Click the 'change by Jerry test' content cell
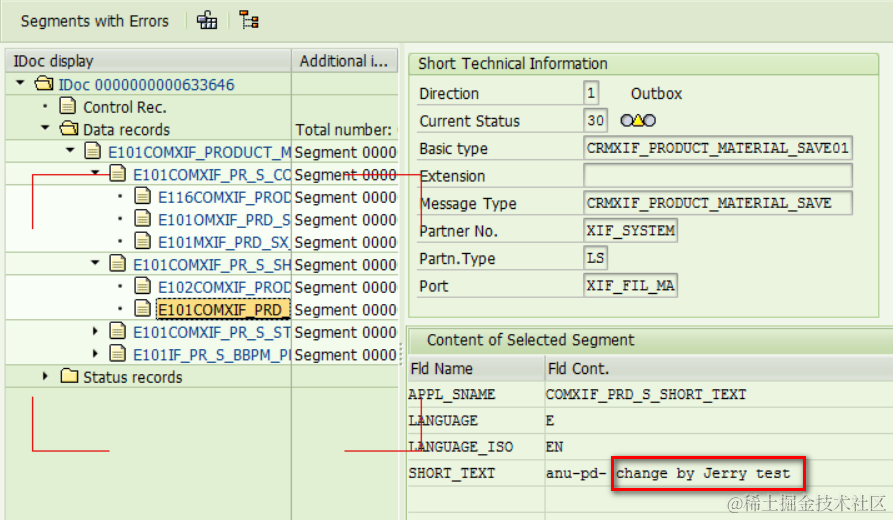The width and height of the screenshot is (893, 520). coord(704,473)
